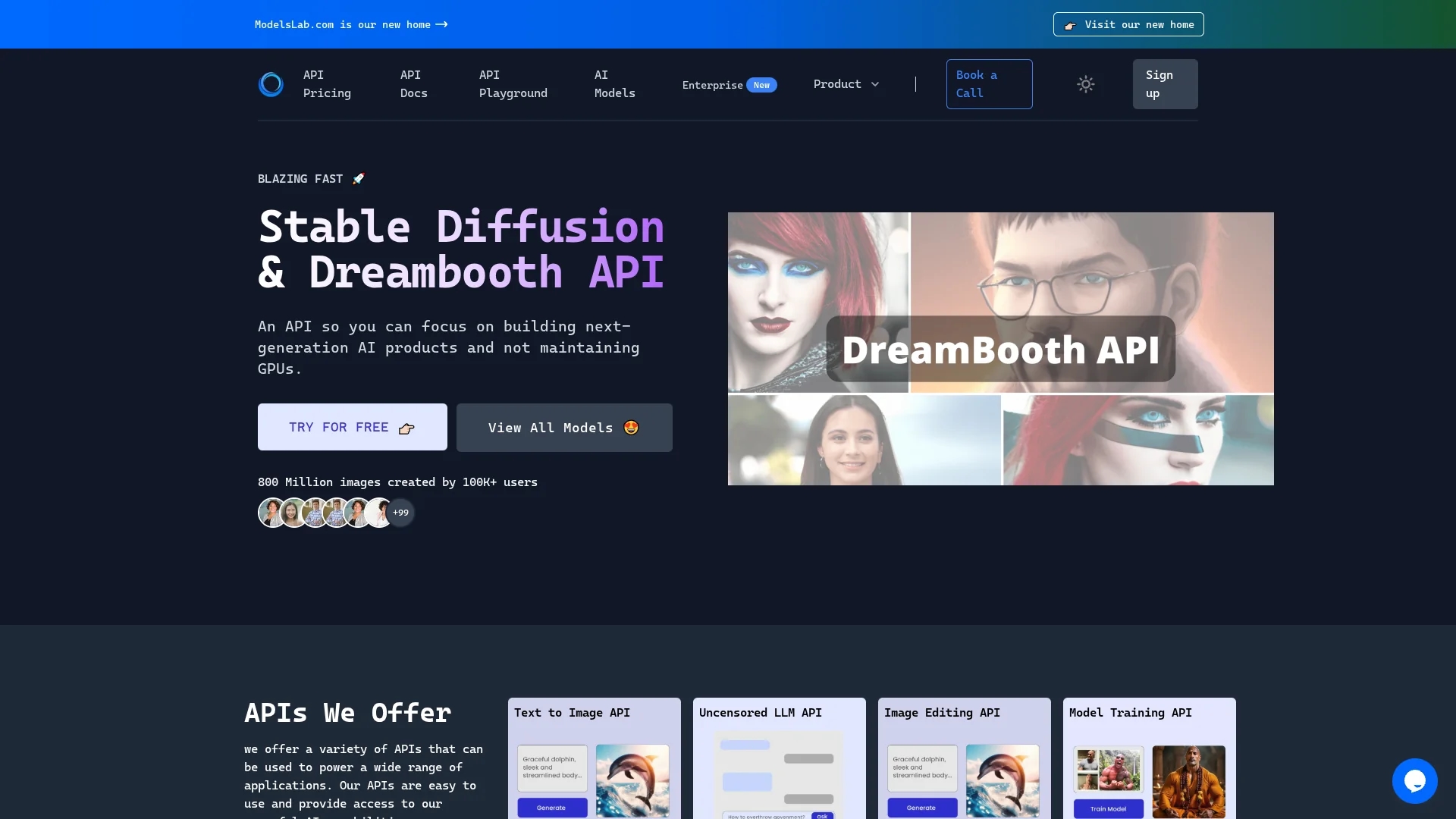
Task: Open API Pricing page
Action: pyautogui.click(x=327, y=84)
